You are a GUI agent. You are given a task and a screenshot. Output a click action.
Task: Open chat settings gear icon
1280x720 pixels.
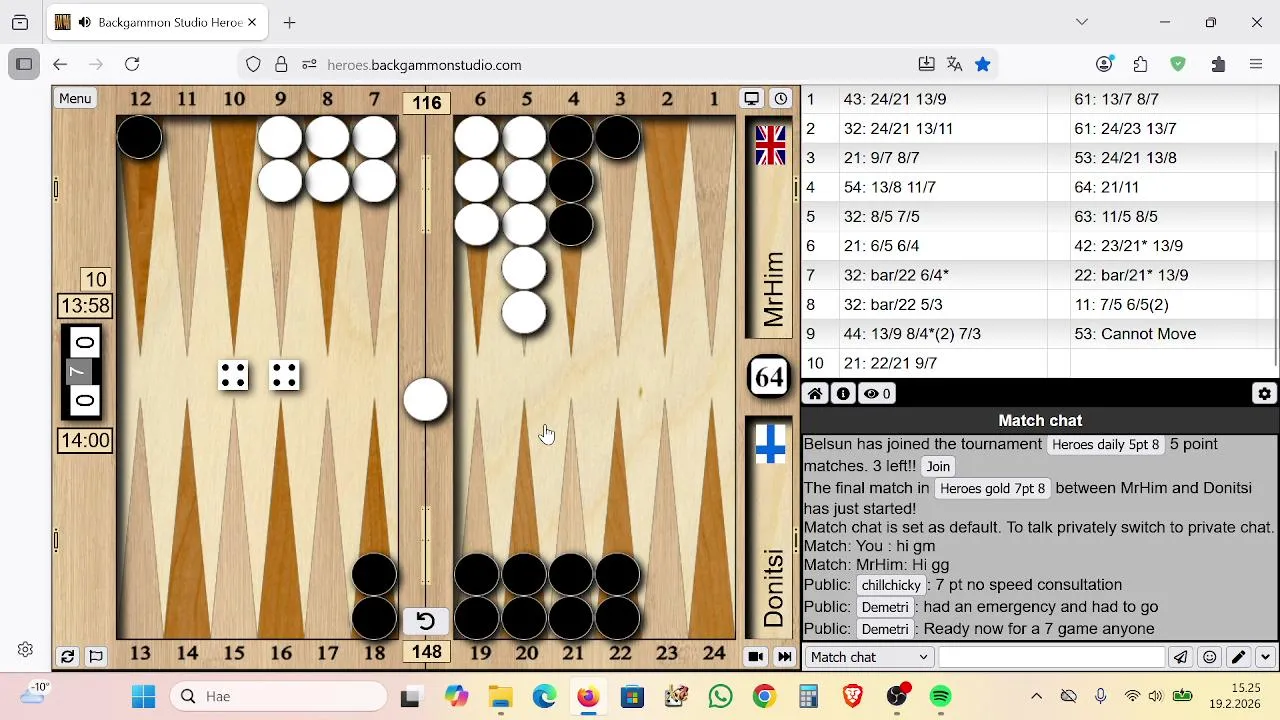[x=1265, y=394]
